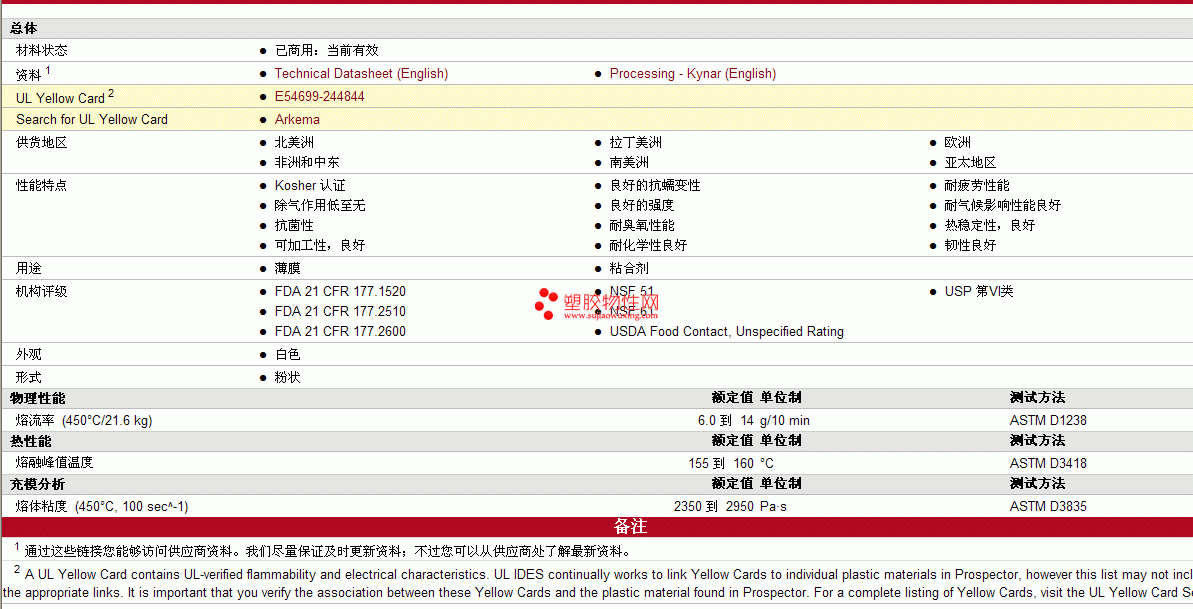Select the FDA 21 CFR 177.1520 rating
The width and height of the screenshot is (1193, 609).
point(340,292)
